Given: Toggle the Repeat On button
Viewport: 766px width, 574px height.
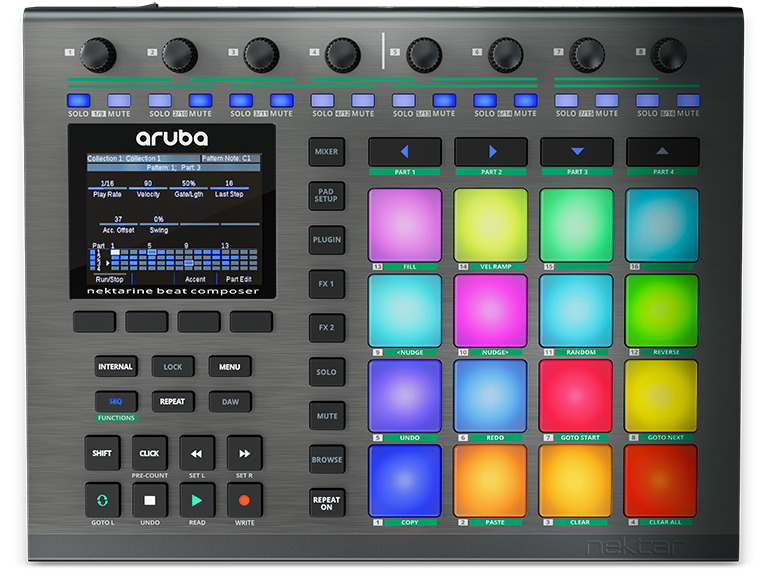Looking at the screenshot, I should (x=326, y=502).
